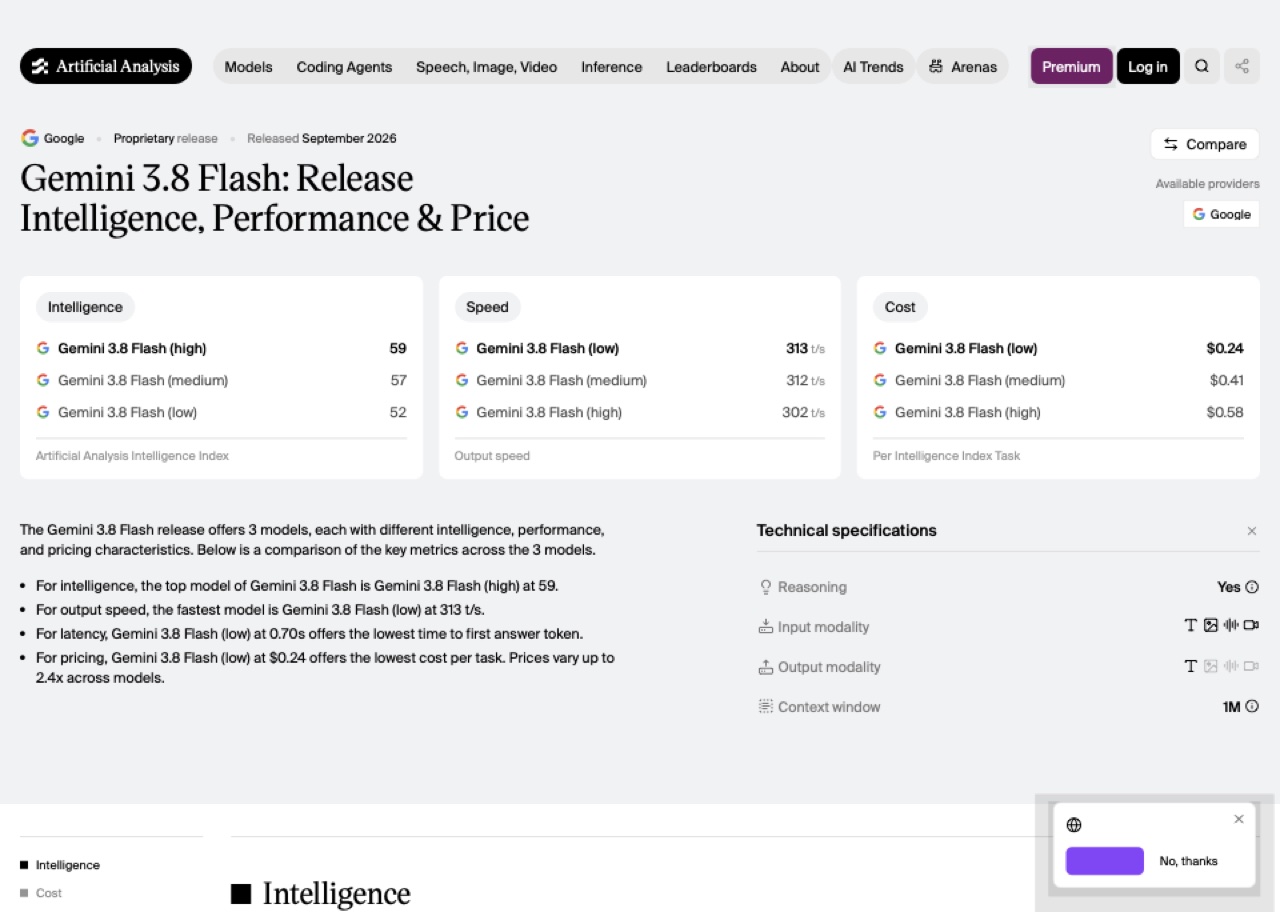Screen dimensions: 1280x912
Task: Click the text icon in the Output modality row
Action: click(x=1190, y=666)
